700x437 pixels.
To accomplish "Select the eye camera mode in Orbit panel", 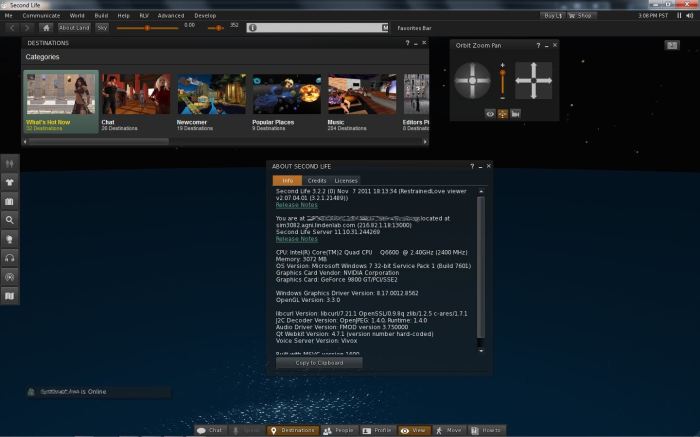I will click(x=490, y=114).
